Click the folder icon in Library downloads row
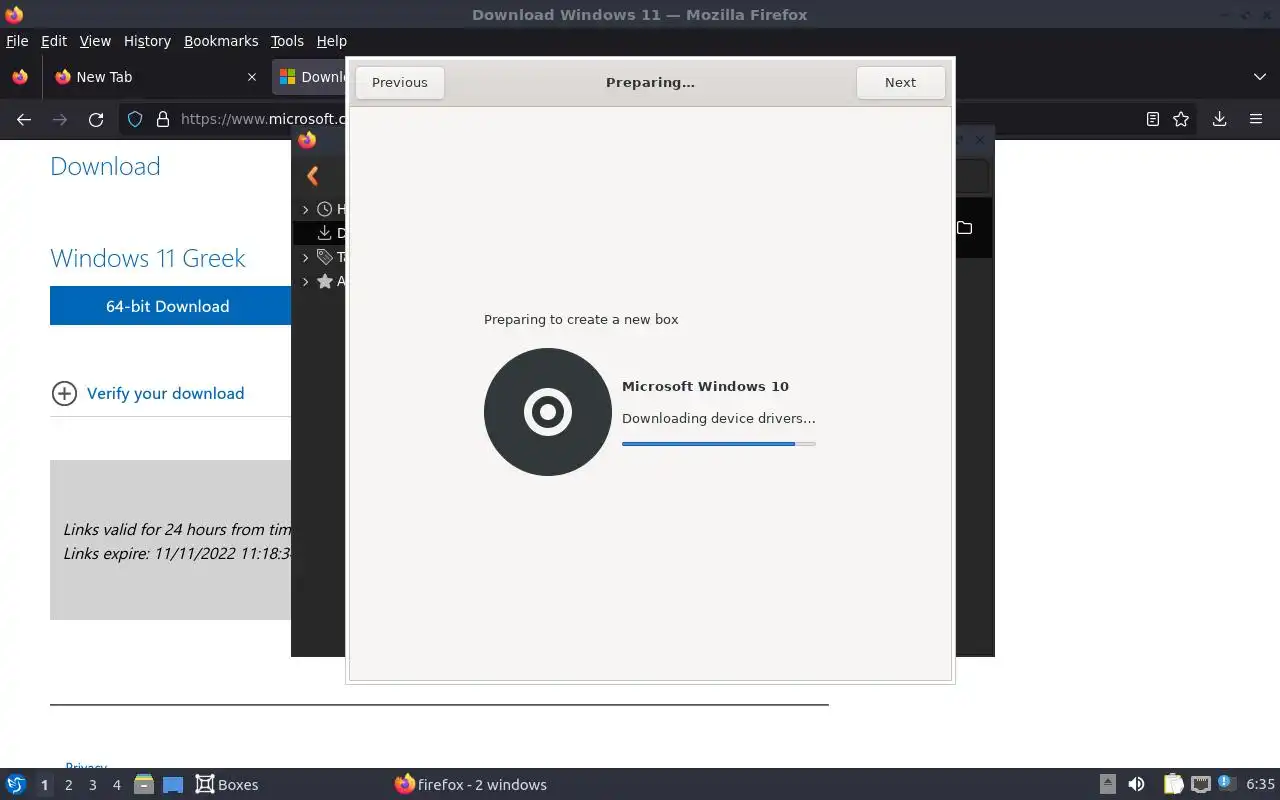Screen dimensions: 1280x800 [x=964, y=228]
